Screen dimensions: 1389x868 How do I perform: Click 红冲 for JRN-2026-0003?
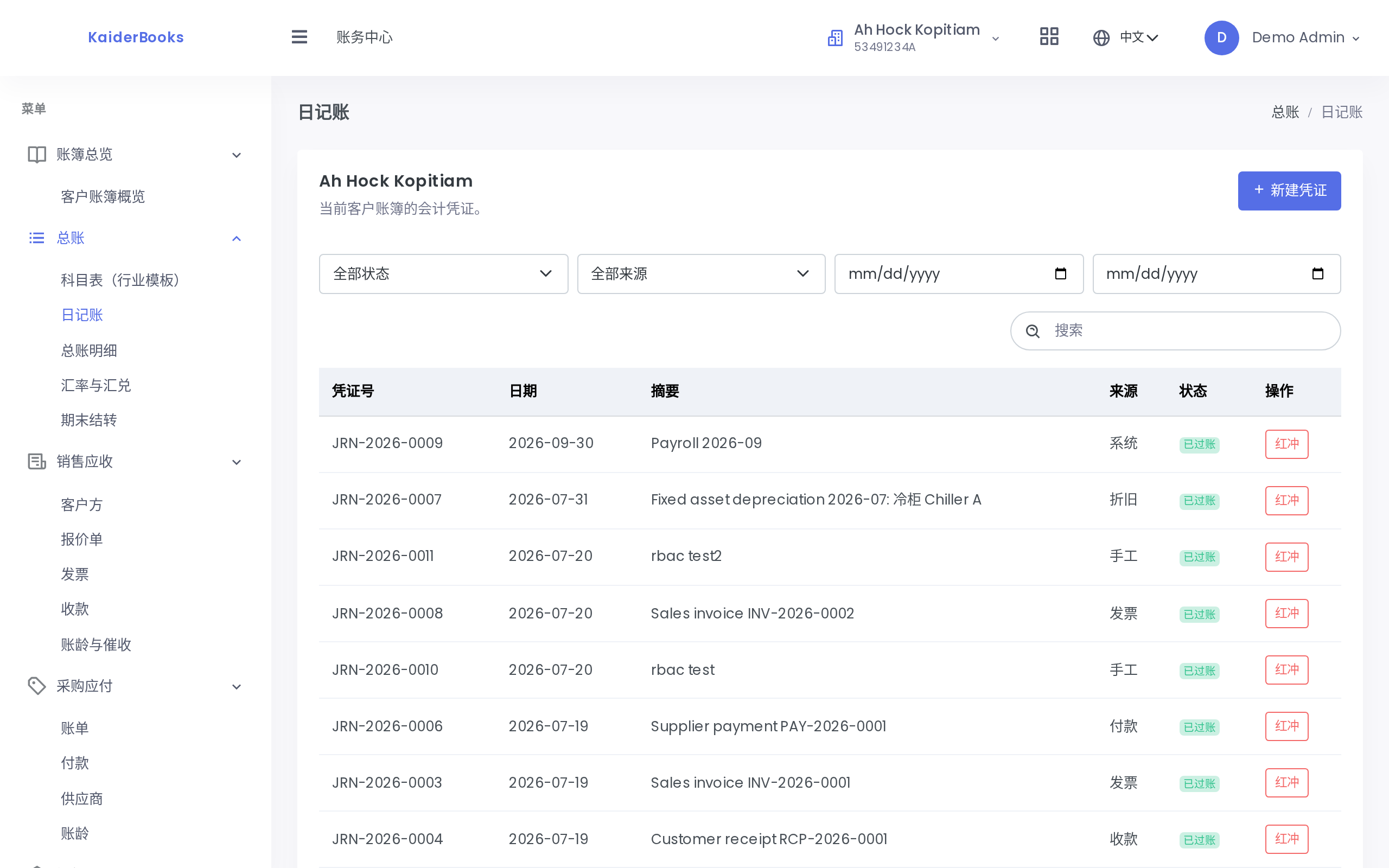pos(1287,783)
